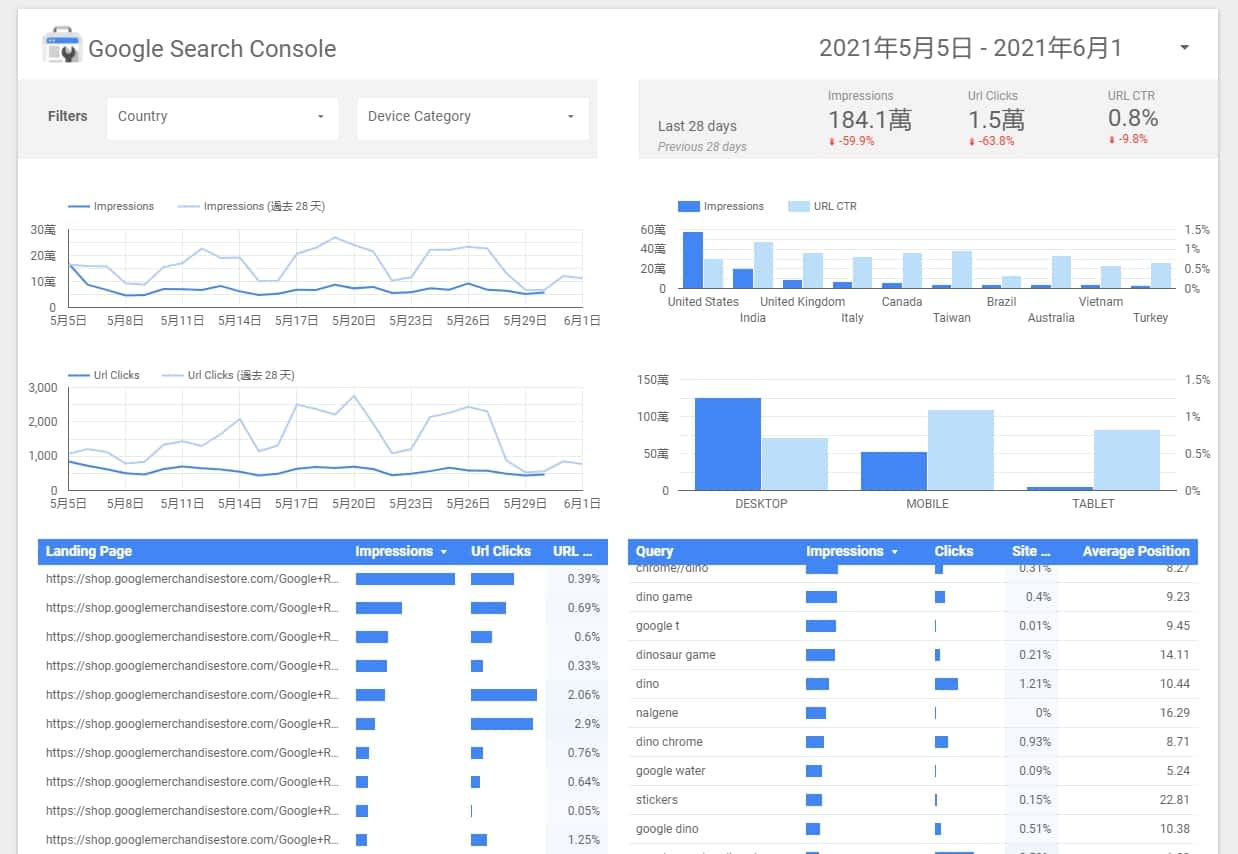Click the DESKTOP dark blue impressions bar
1238x854 pixels.
(x=728, y=444)
